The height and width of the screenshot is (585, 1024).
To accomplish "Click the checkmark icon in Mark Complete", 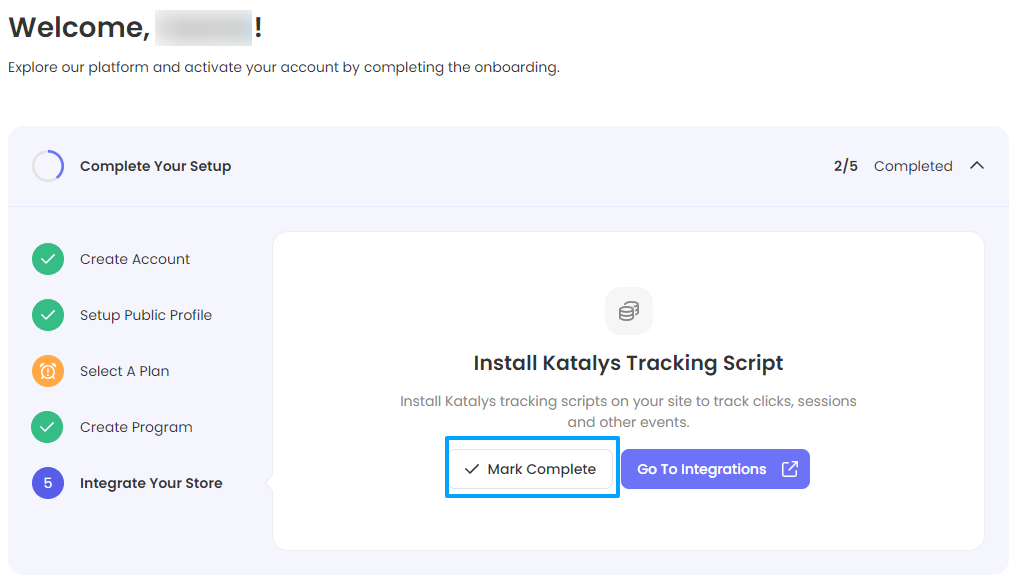I will pyautogui.click(x=472, y=469).
